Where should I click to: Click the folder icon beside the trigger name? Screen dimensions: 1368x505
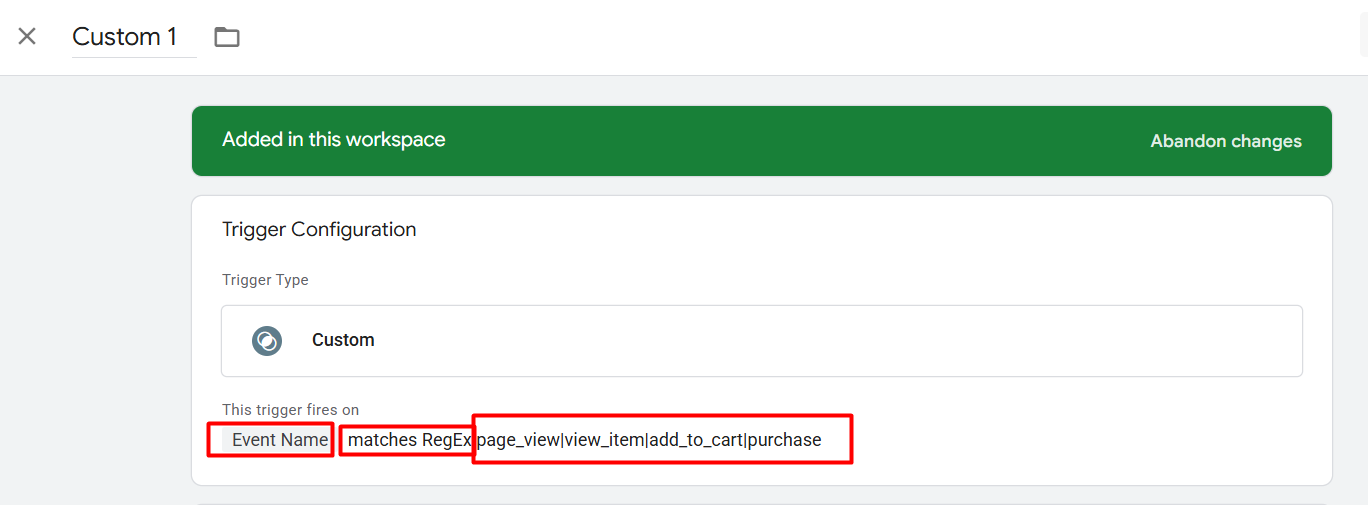[227, 37]
